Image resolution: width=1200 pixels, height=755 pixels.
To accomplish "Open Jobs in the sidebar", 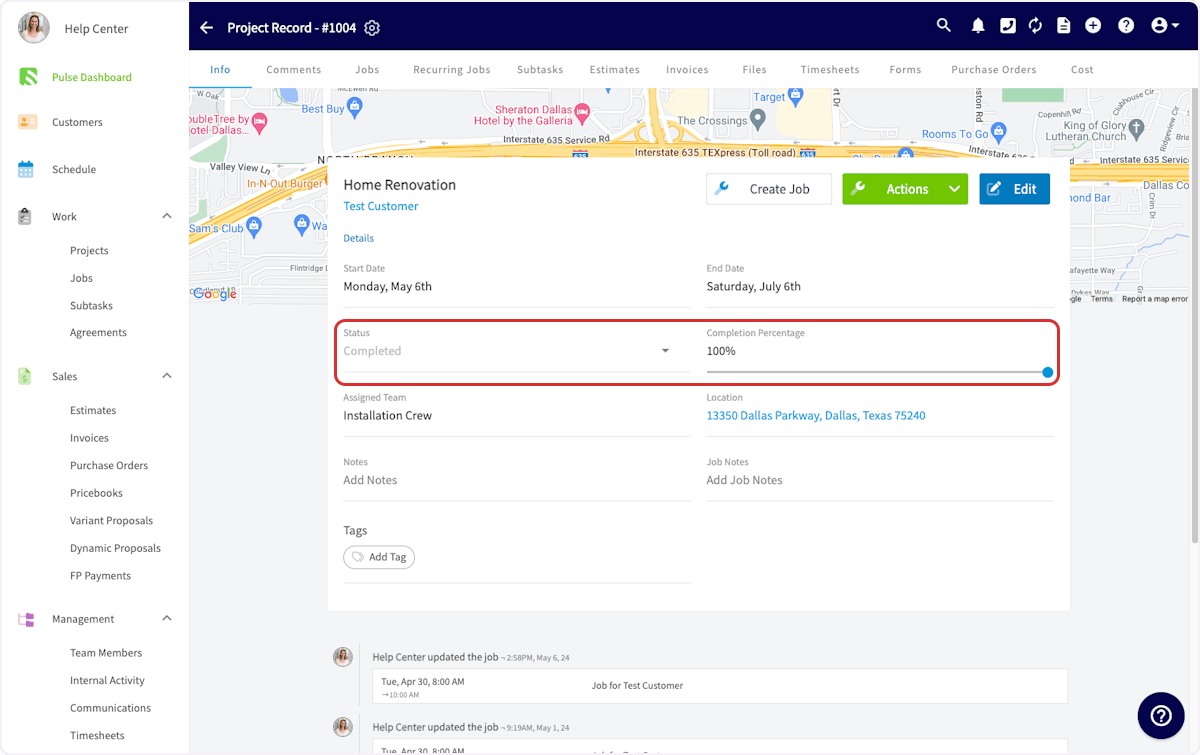I will 81,278.
